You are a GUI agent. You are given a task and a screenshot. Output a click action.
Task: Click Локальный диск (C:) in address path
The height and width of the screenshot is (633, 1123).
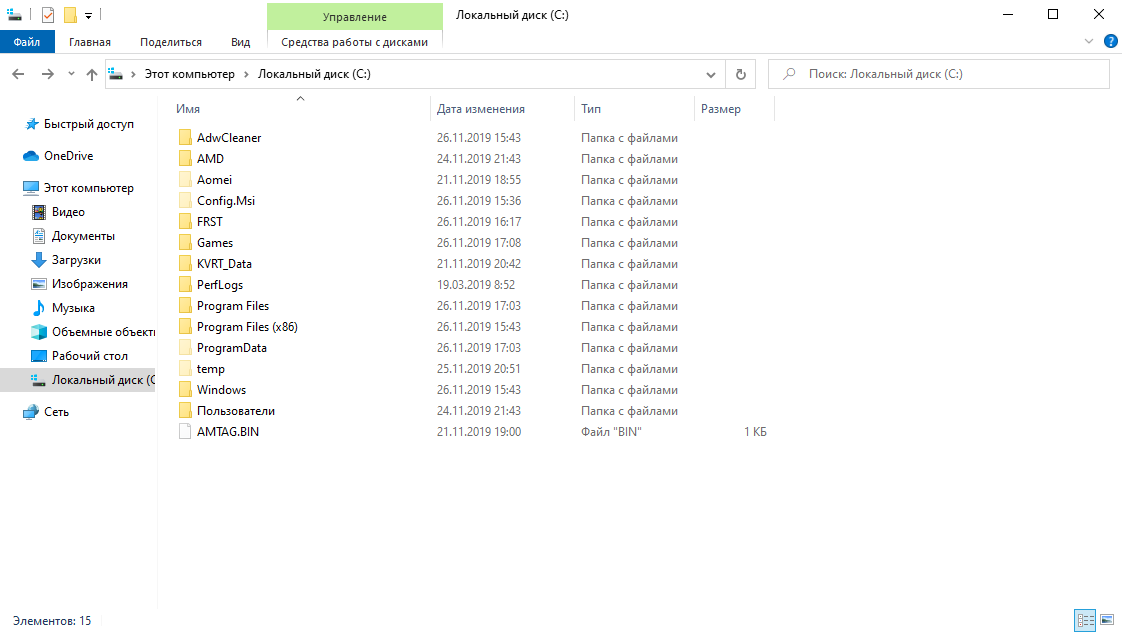(314, 74)
